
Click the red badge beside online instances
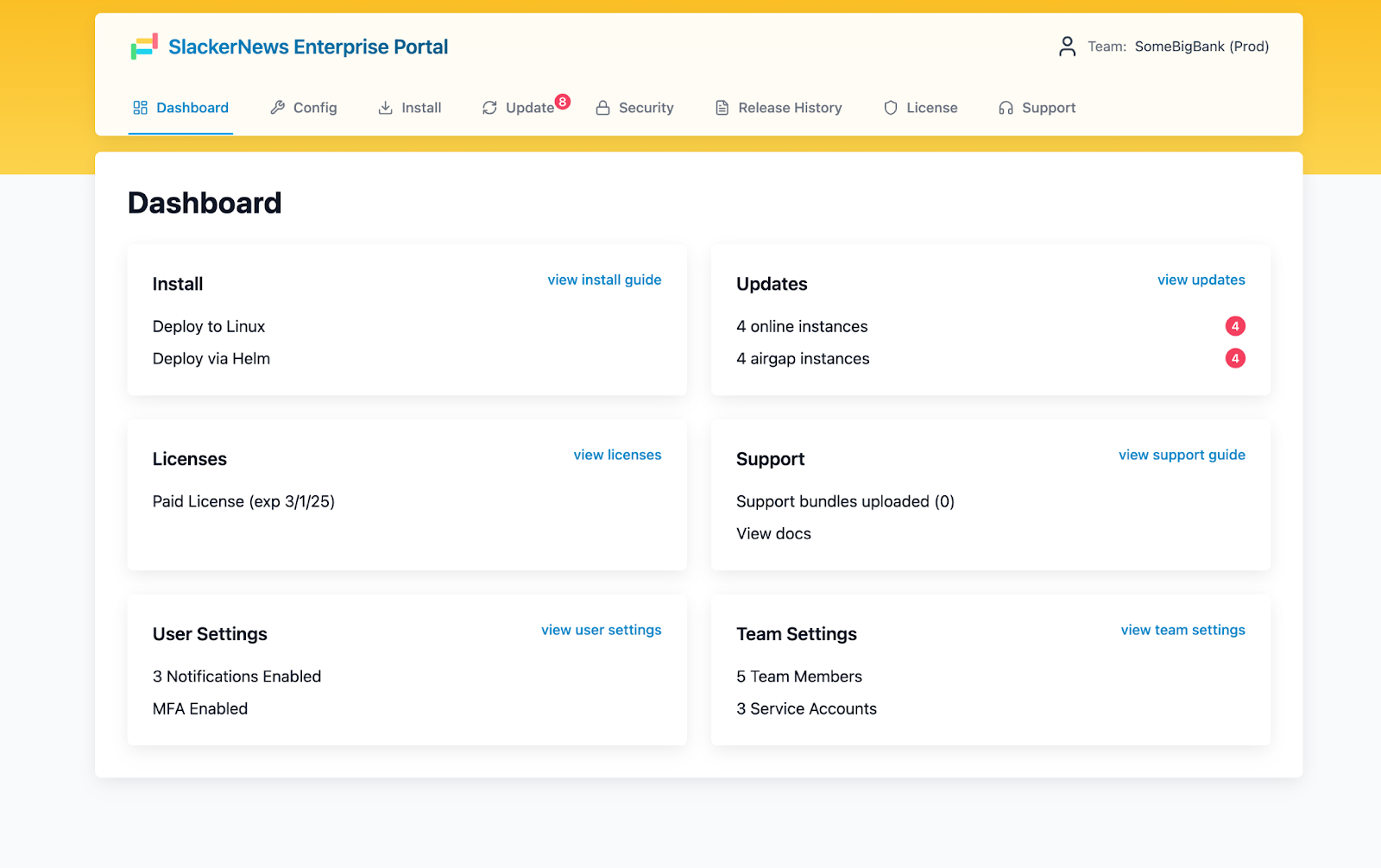click(x=1235, y=326)
